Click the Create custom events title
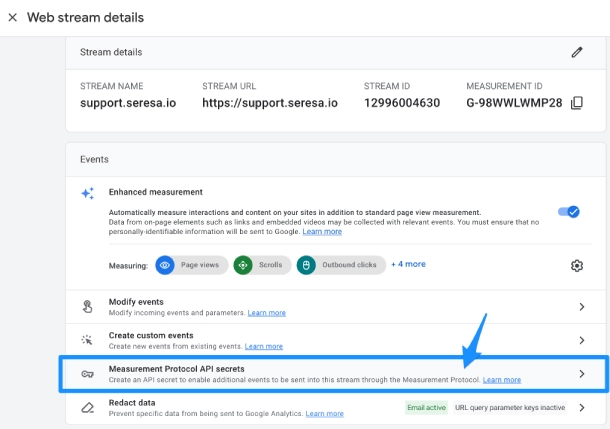 coord(151,335)
